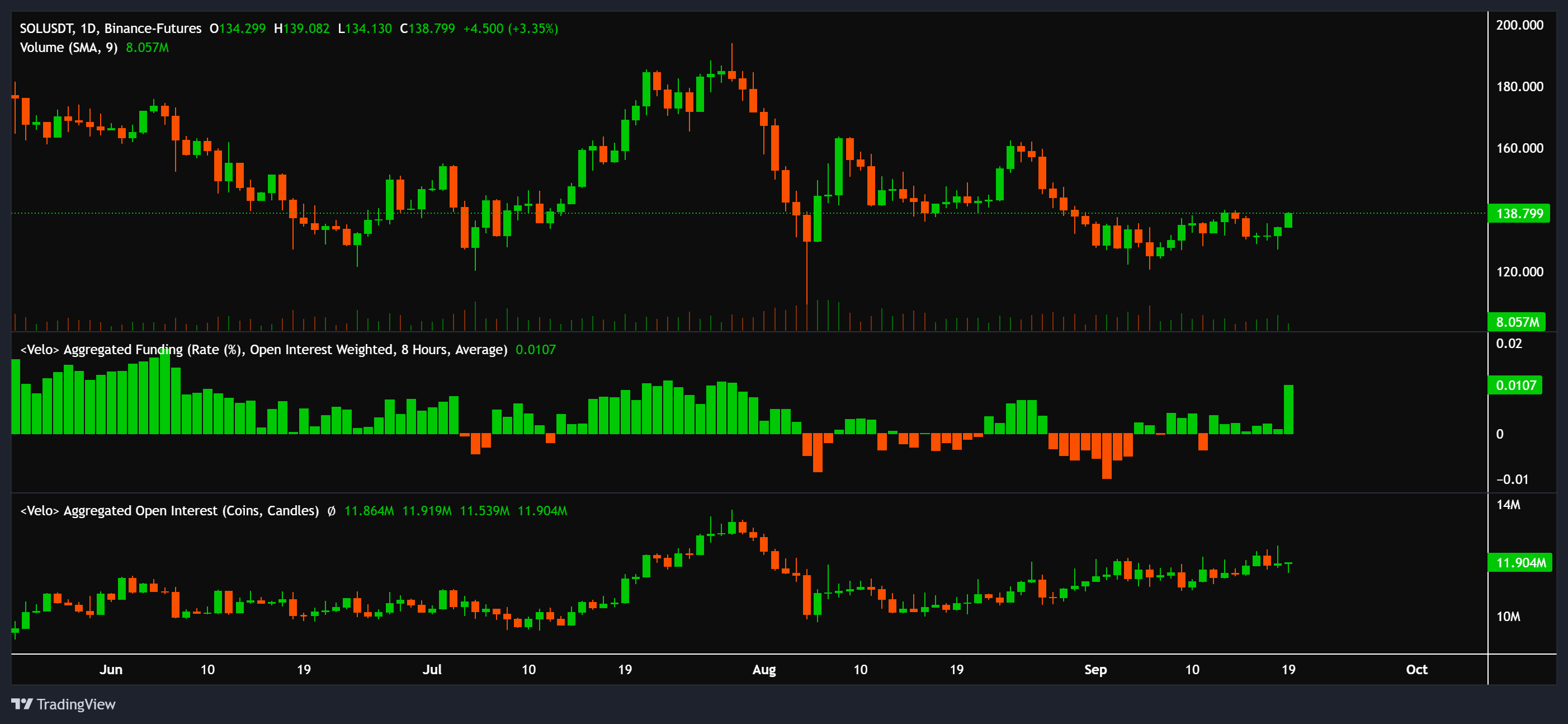Click the latest green funding rate bar
This screenshot has width=1568, height=724.
point(1288,409)
